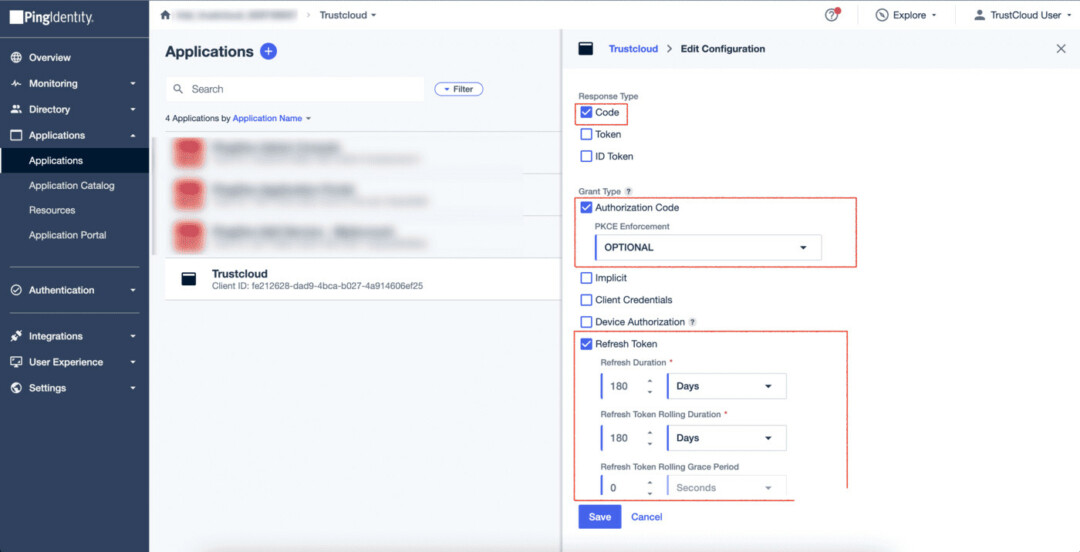1080x552 pixels.
Task: Expand the Directory sidebar section
Action: click(133, 110)
